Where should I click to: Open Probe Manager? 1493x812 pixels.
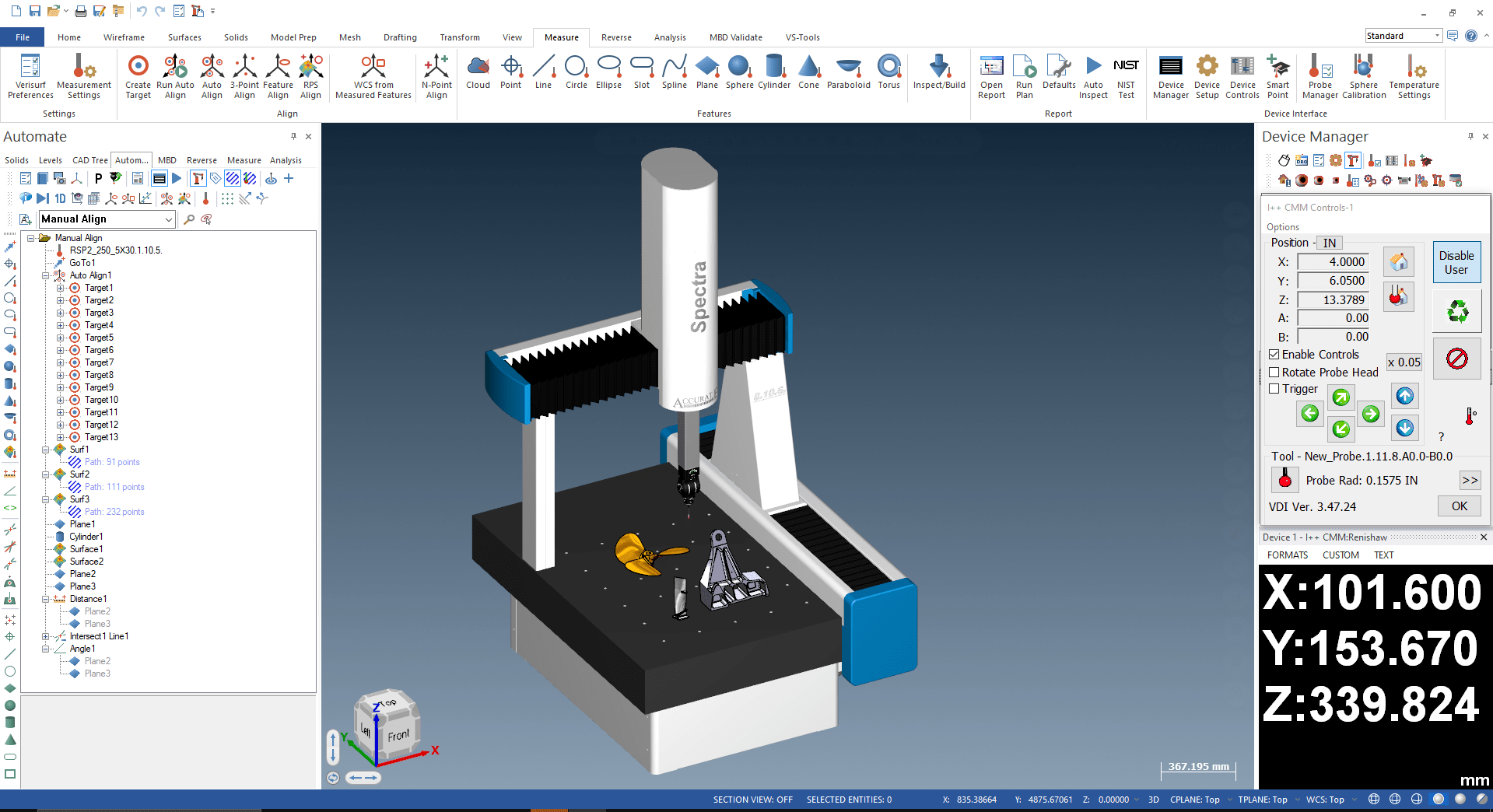tap(1320, 76)
